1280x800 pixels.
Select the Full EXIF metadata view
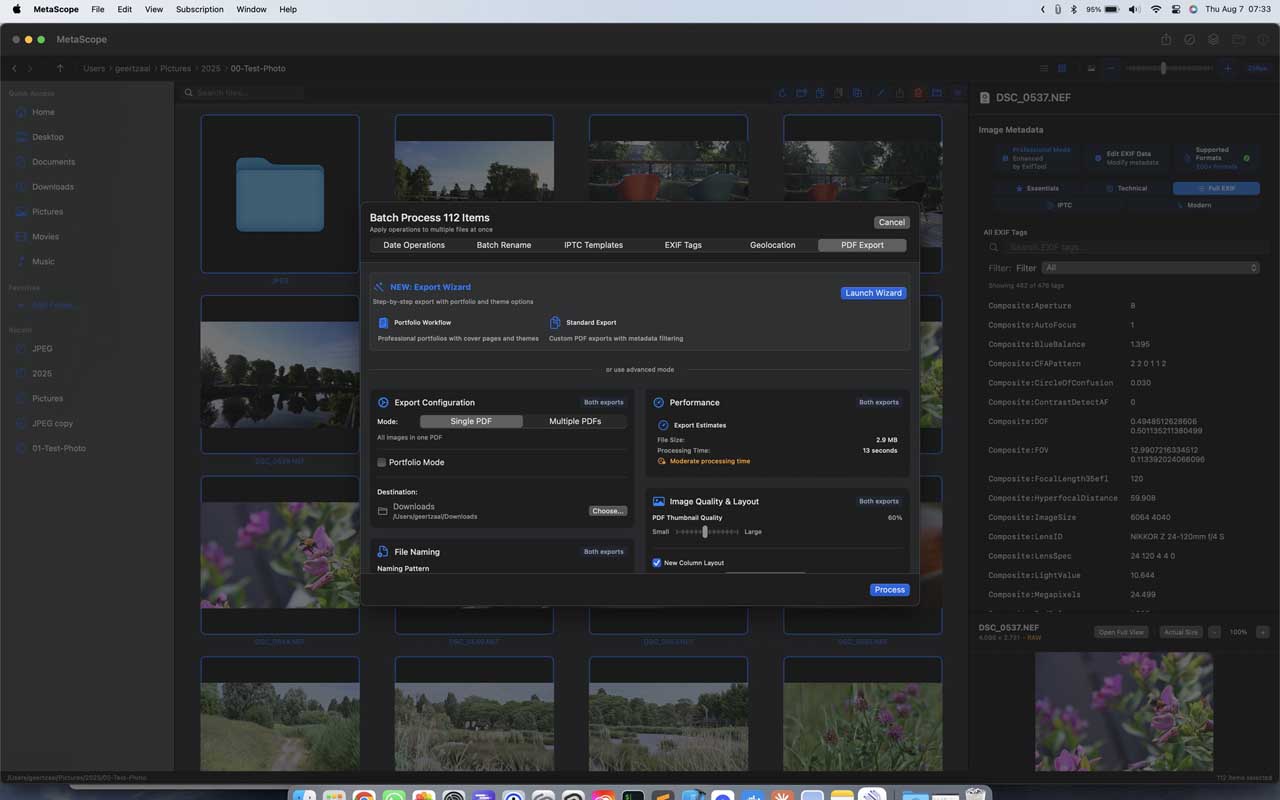click(1216, 188)
